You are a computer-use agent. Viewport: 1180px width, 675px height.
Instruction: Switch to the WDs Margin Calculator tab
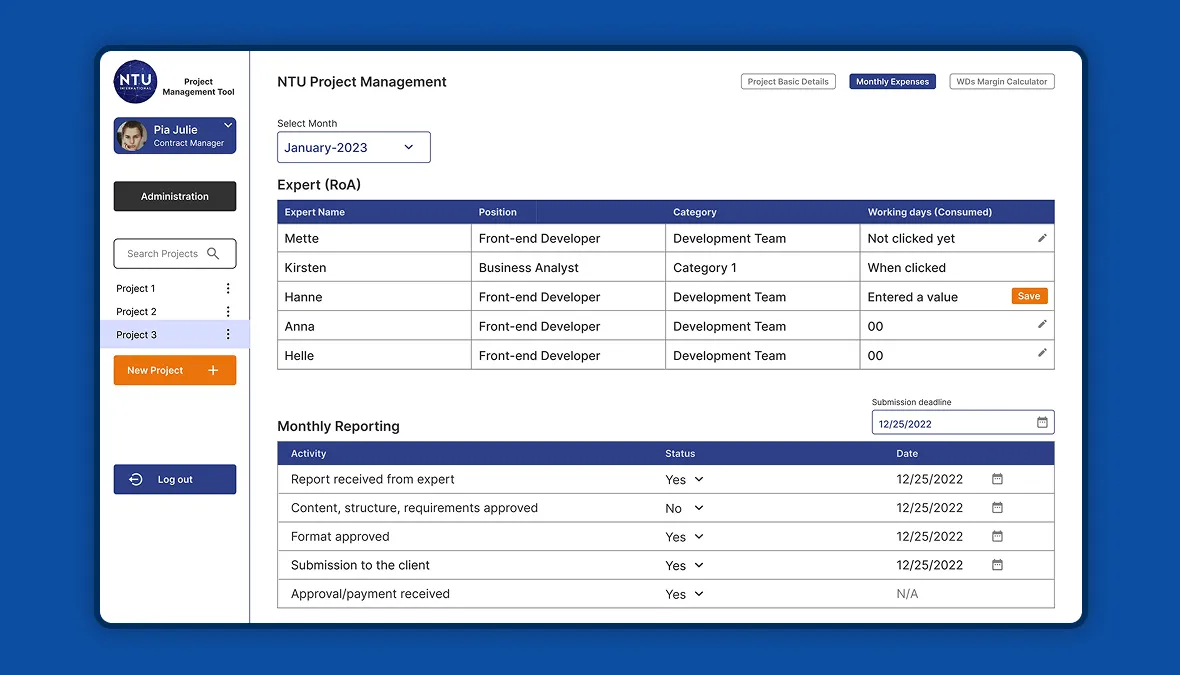(1002, 81)
